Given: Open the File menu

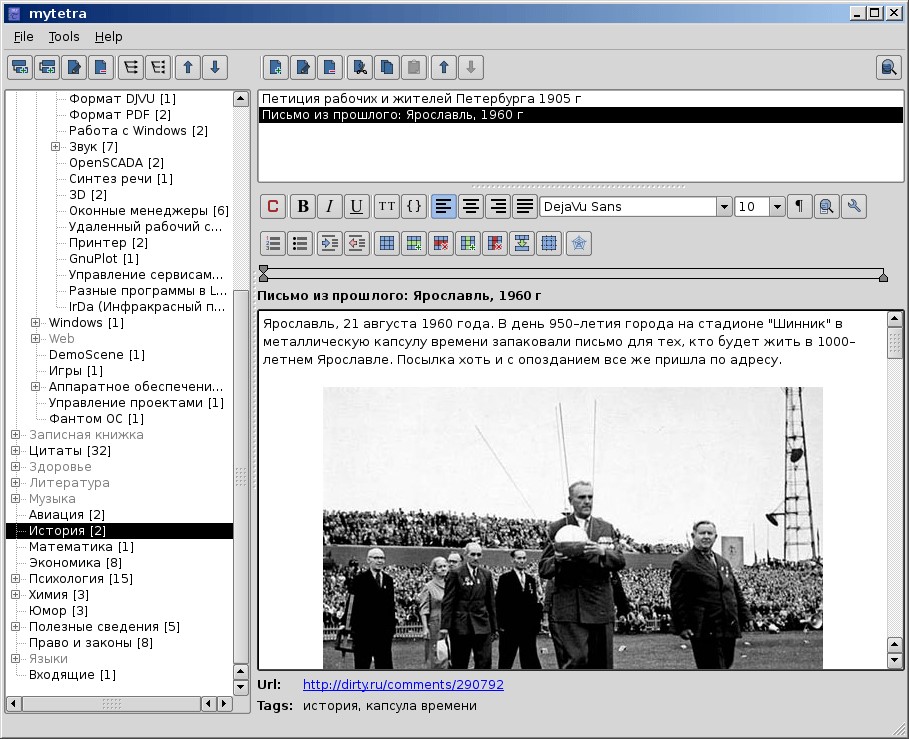Looking at the screenshot, I should pyautogui.click(x=24, y=37).
